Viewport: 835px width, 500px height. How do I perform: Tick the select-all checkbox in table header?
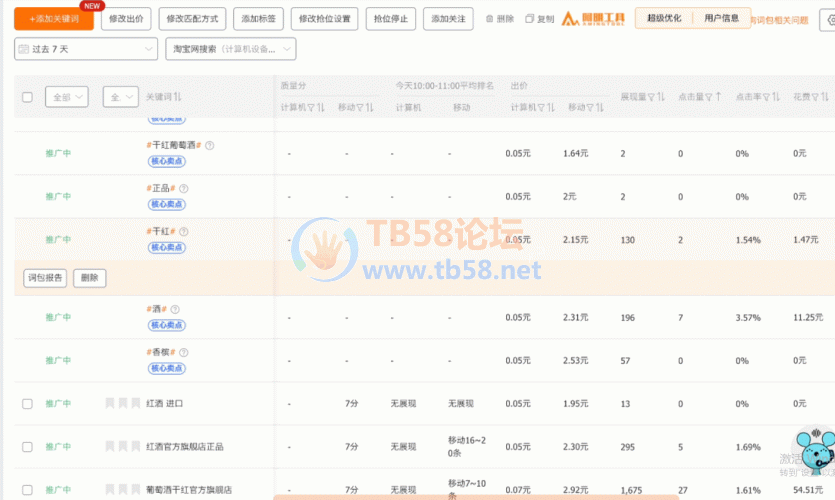(27, 97)
